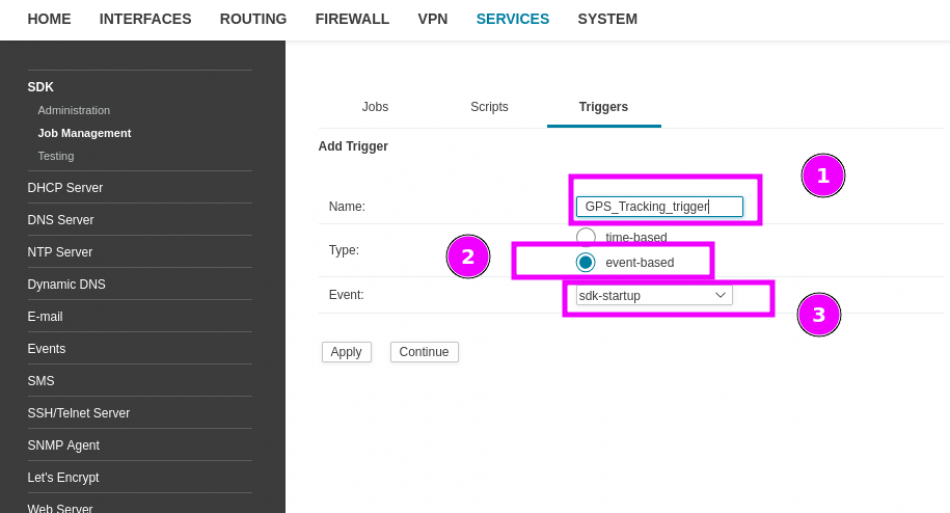Open the SYSTEM menu
The height and width of the screenshot is (513, 950).
click(x=607, y=19)
